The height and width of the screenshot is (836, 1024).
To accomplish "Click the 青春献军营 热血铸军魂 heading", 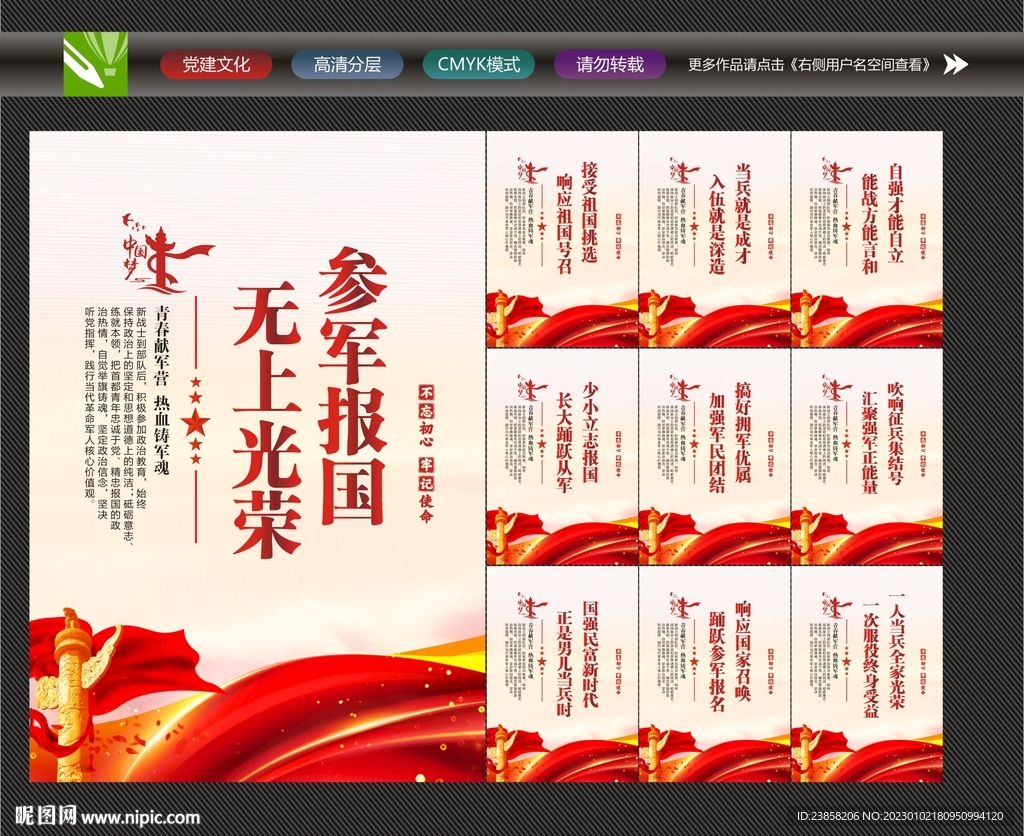I will [161, 390].
